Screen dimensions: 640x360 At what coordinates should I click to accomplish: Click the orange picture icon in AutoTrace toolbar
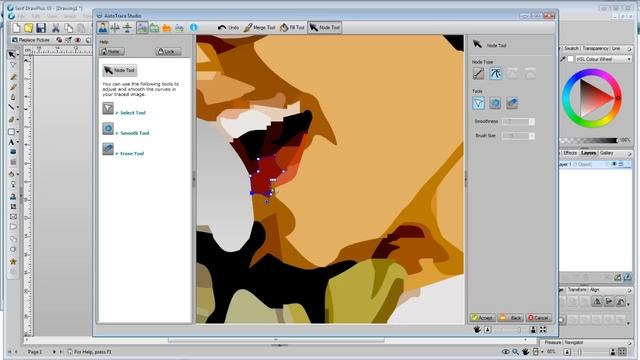(x=167, y=28)
